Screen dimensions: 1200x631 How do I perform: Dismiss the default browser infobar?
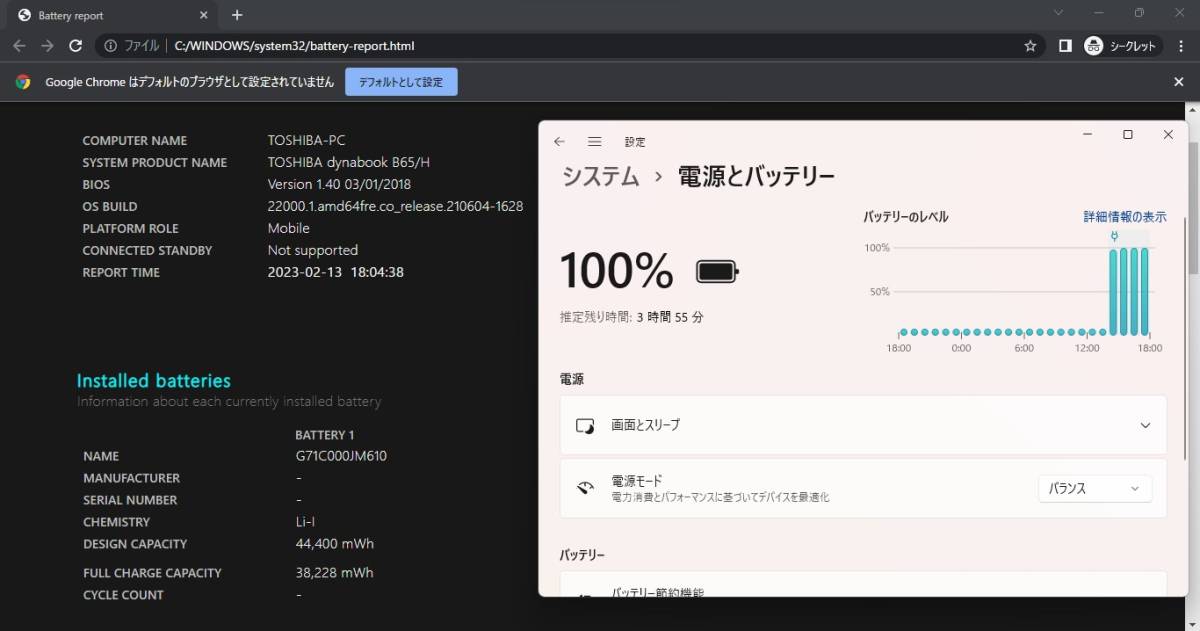[x=1179, y=82]
